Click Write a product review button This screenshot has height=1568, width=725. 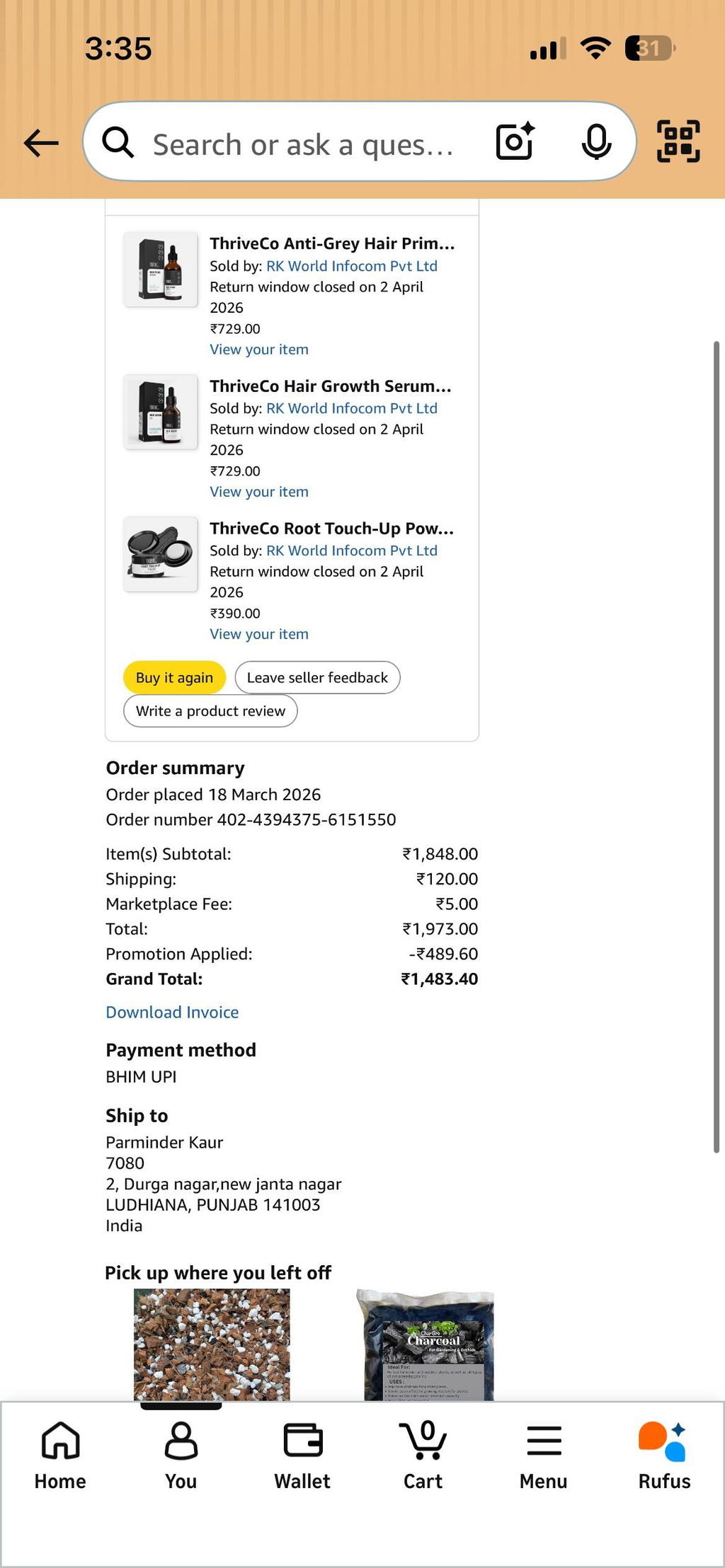pyautogui.click(x=210, y=710)
